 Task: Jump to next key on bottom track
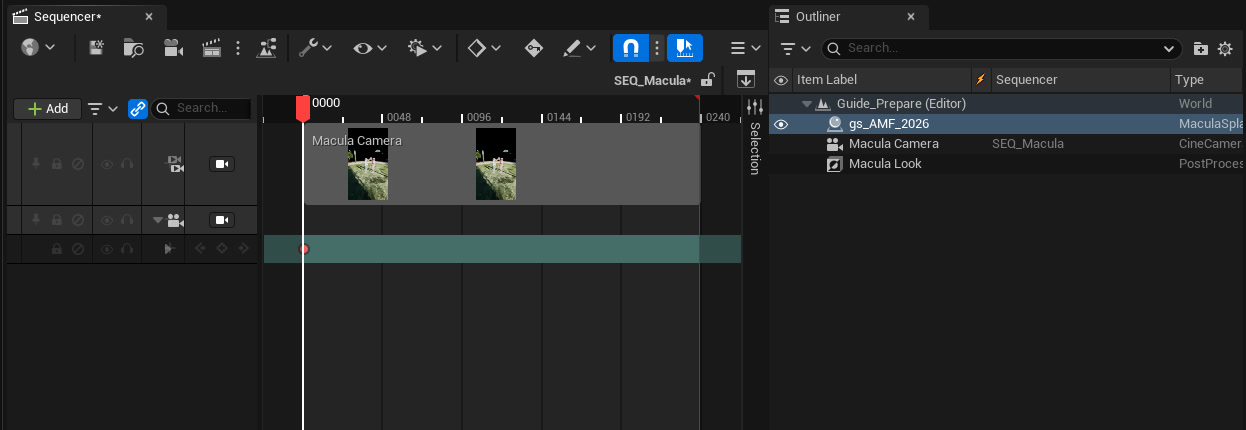coord(243,248)
